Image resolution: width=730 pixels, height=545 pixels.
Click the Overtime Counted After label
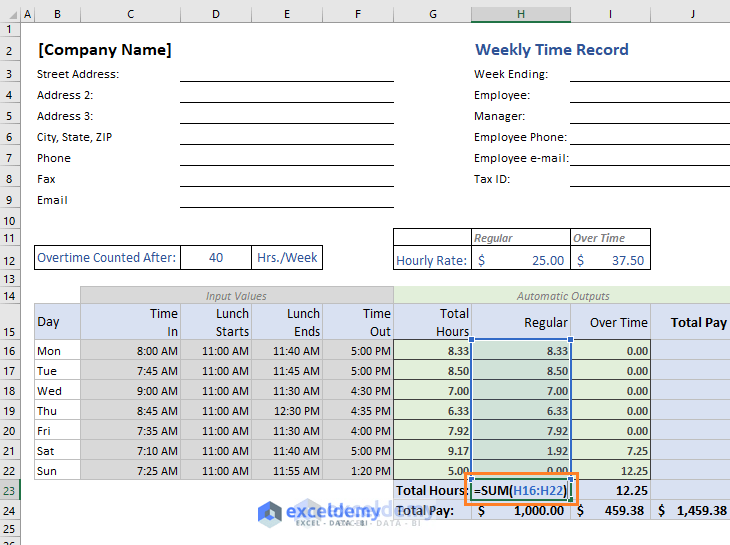pyautogui.click(x=107, y=257)
